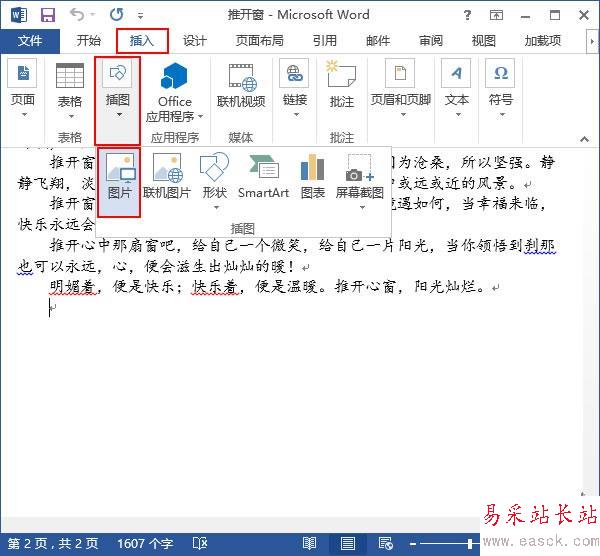Expand the 插图 illustrations group

pyautogui.click(x=117, y=101)
